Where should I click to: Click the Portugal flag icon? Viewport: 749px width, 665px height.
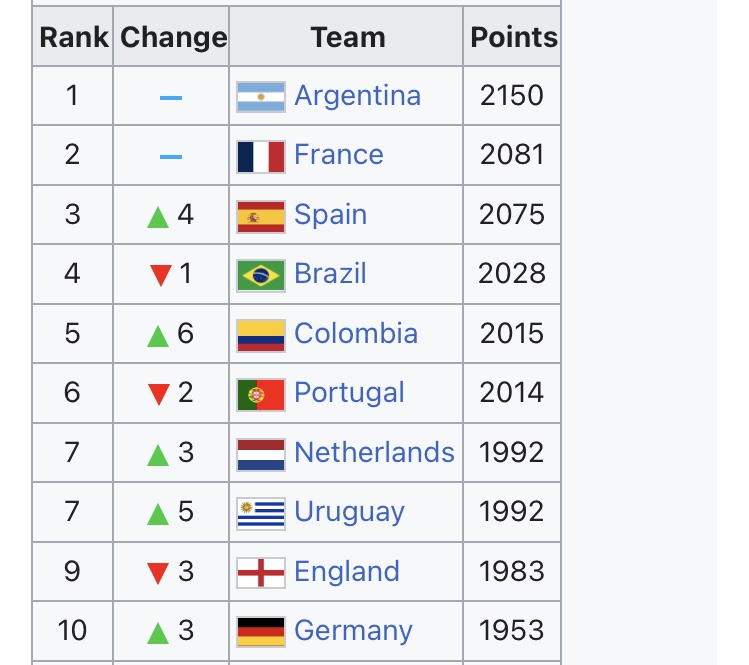coord(261,394)
